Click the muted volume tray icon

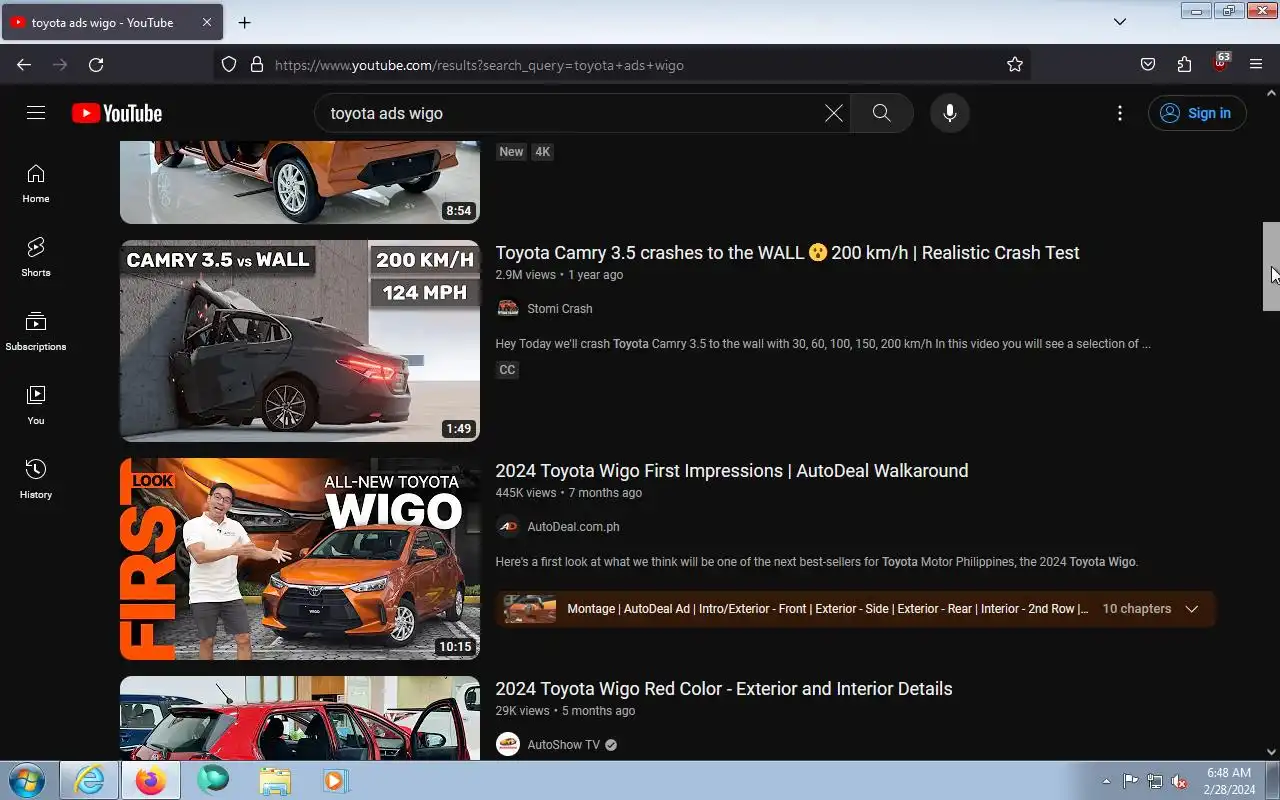tap(1179, 781)
